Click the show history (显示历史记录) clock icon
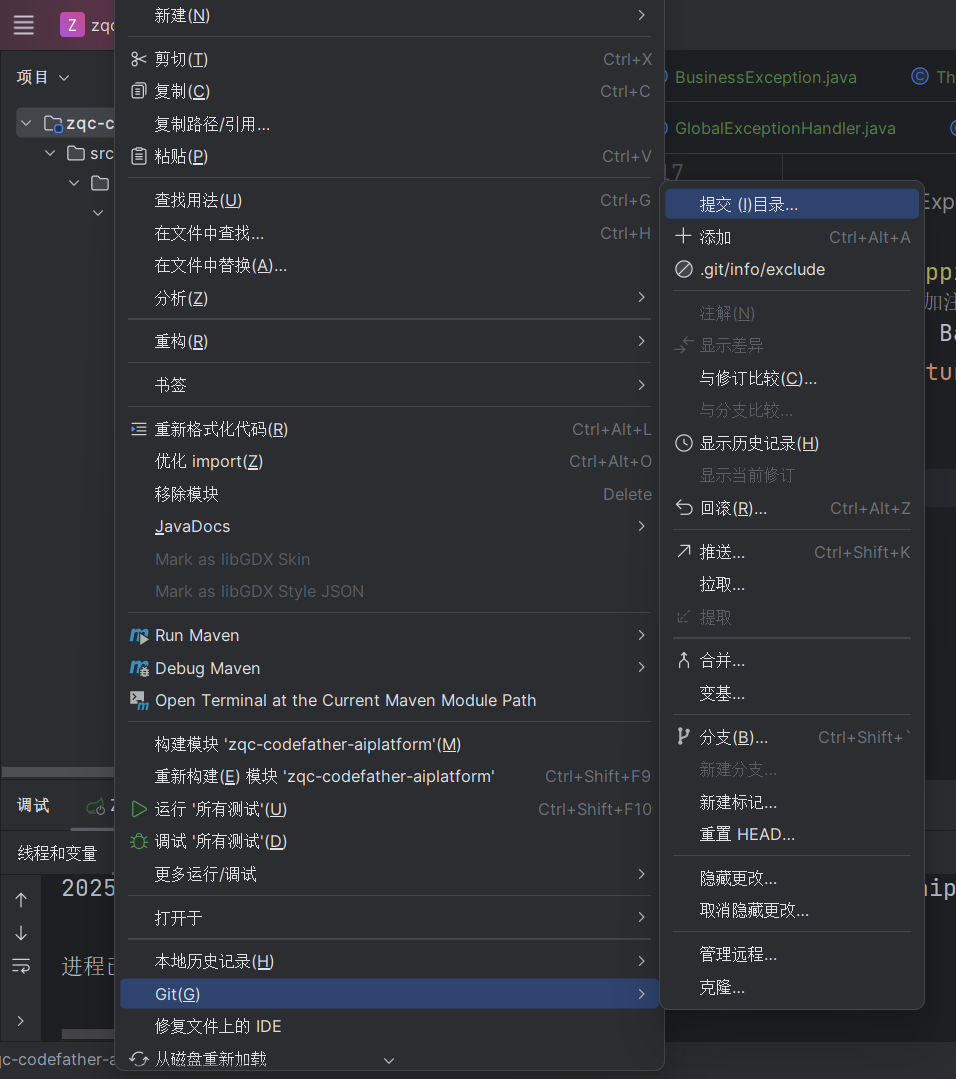Image resolution: width=956 pixels, height=1079 pixels. coord(682,443)
